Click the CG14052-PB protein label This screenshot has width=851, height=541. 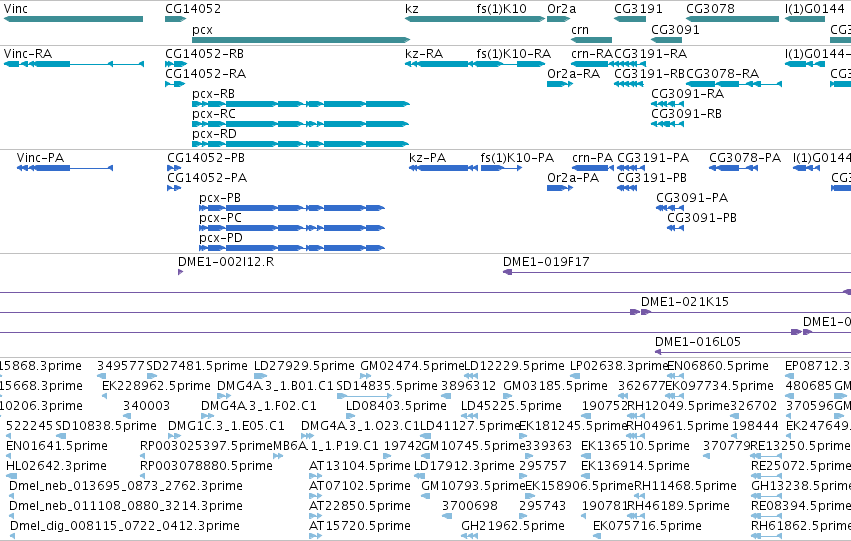tap(206, 157)
